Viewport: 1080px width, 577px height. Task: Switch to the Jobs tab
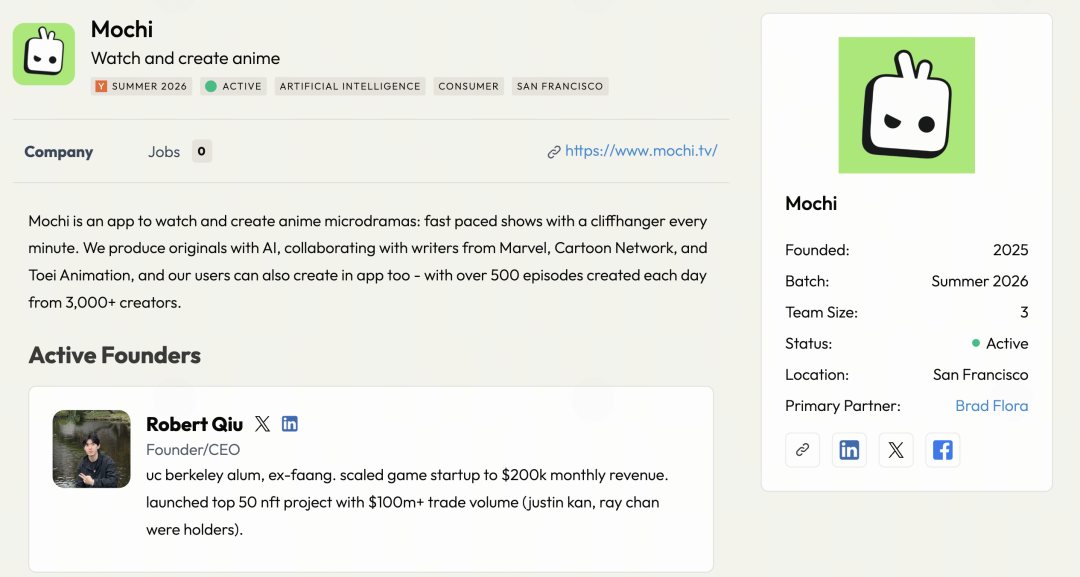pyautogui.click(x=164, y=151)
